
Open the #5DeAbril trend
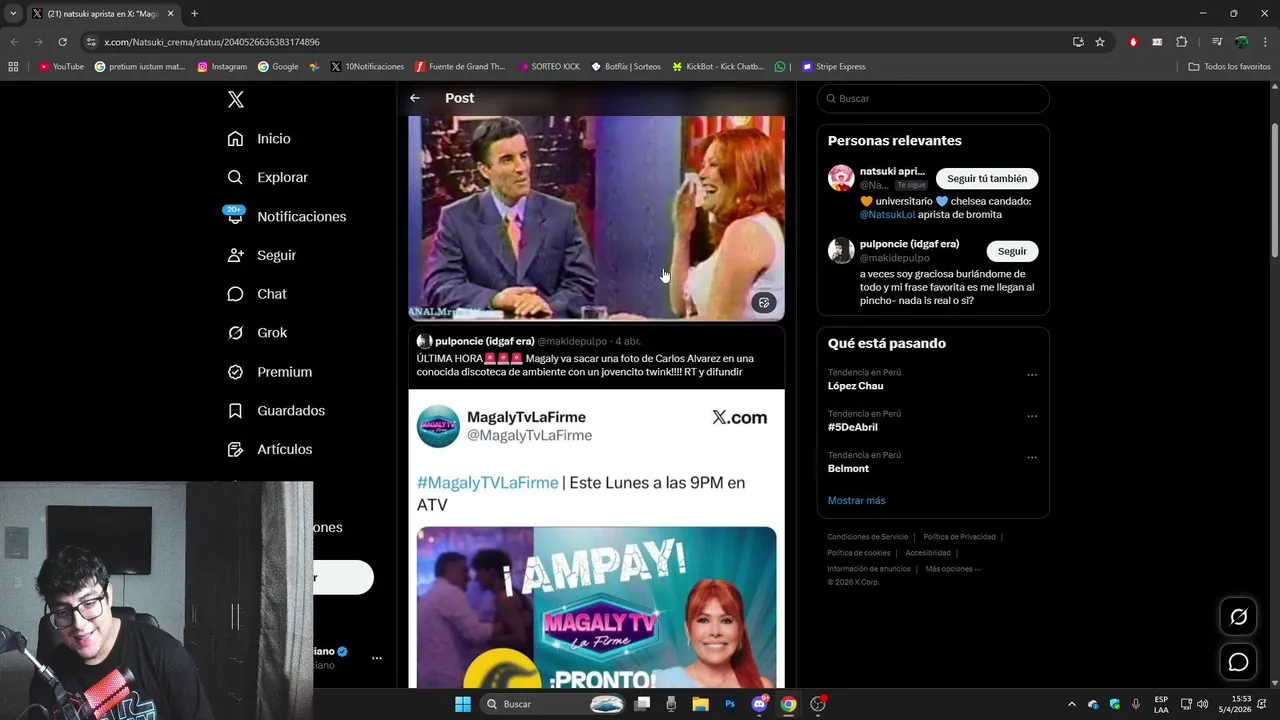point(852,427)
